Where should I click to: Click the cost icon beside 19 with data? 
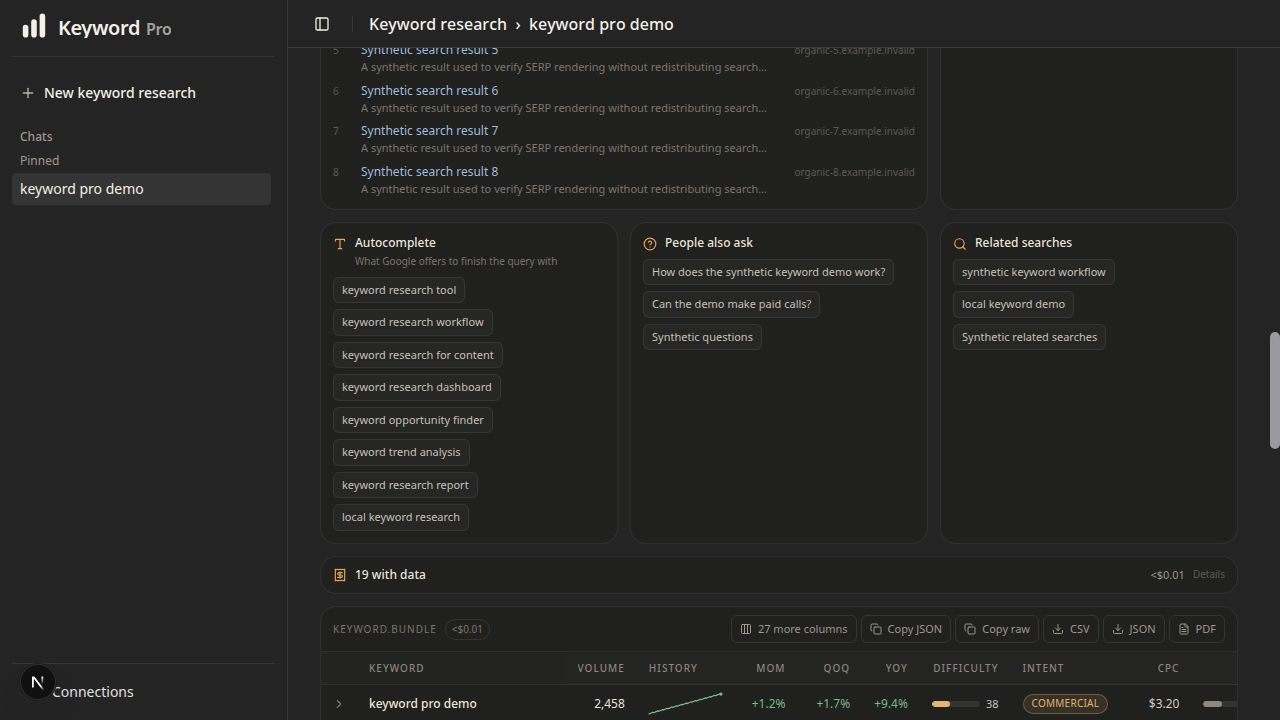click(340, 575)
